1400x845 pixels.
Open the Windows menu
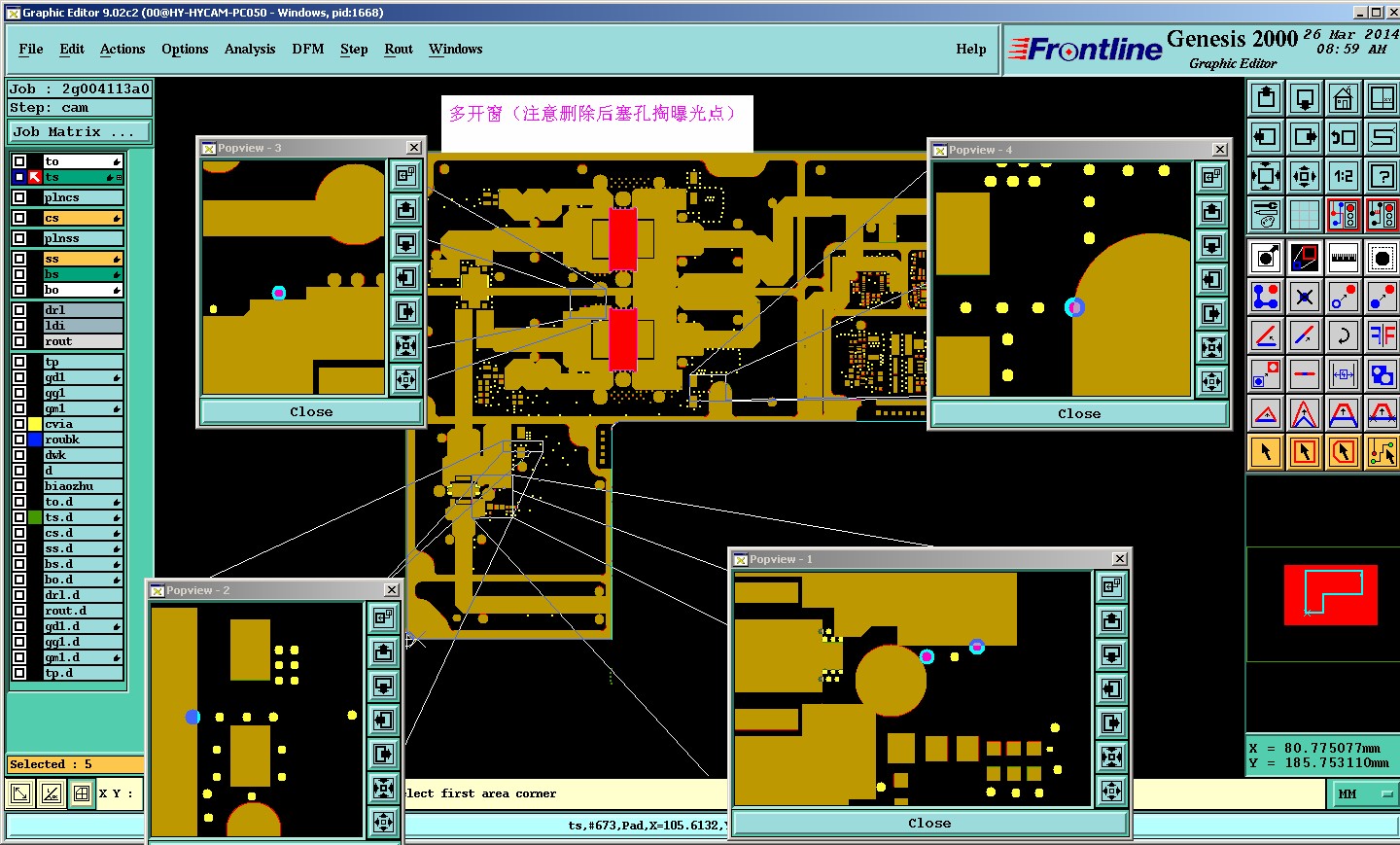(456, 49)
